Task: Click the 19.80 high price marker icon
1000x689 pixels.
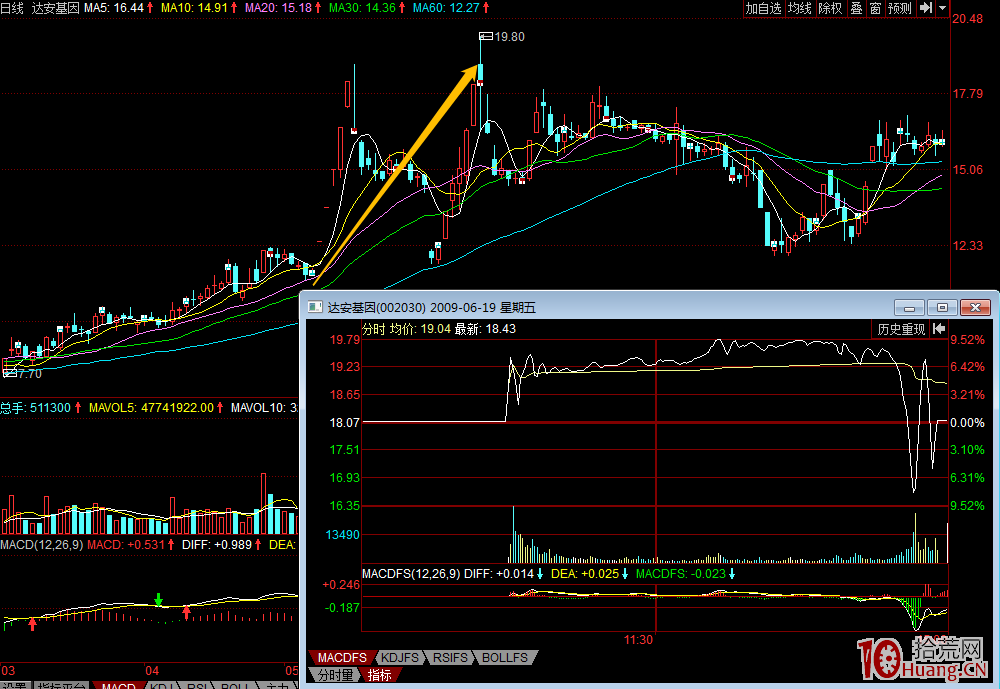Action: 487,36
